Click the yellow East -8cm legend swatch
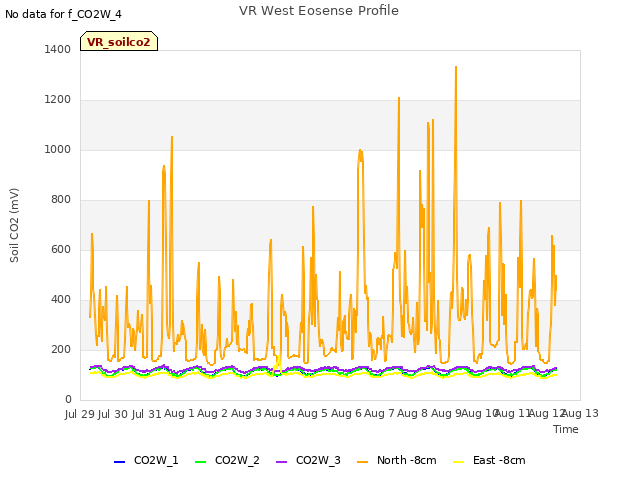Image resolution: width=640 pixels, height=480 pixels. (459, 462)
